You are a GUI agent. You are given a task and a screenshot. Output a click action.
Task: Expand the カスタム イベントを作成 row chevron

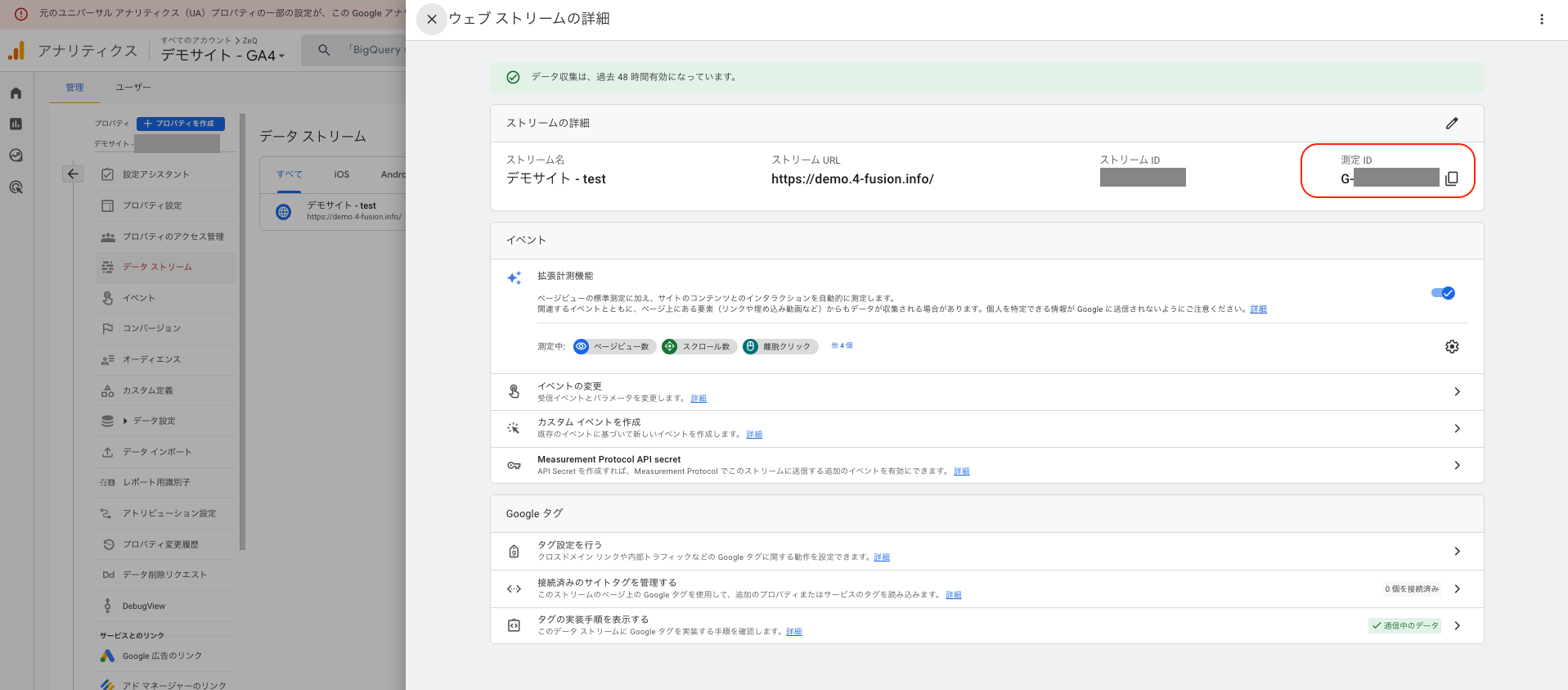click(1457, 428)
